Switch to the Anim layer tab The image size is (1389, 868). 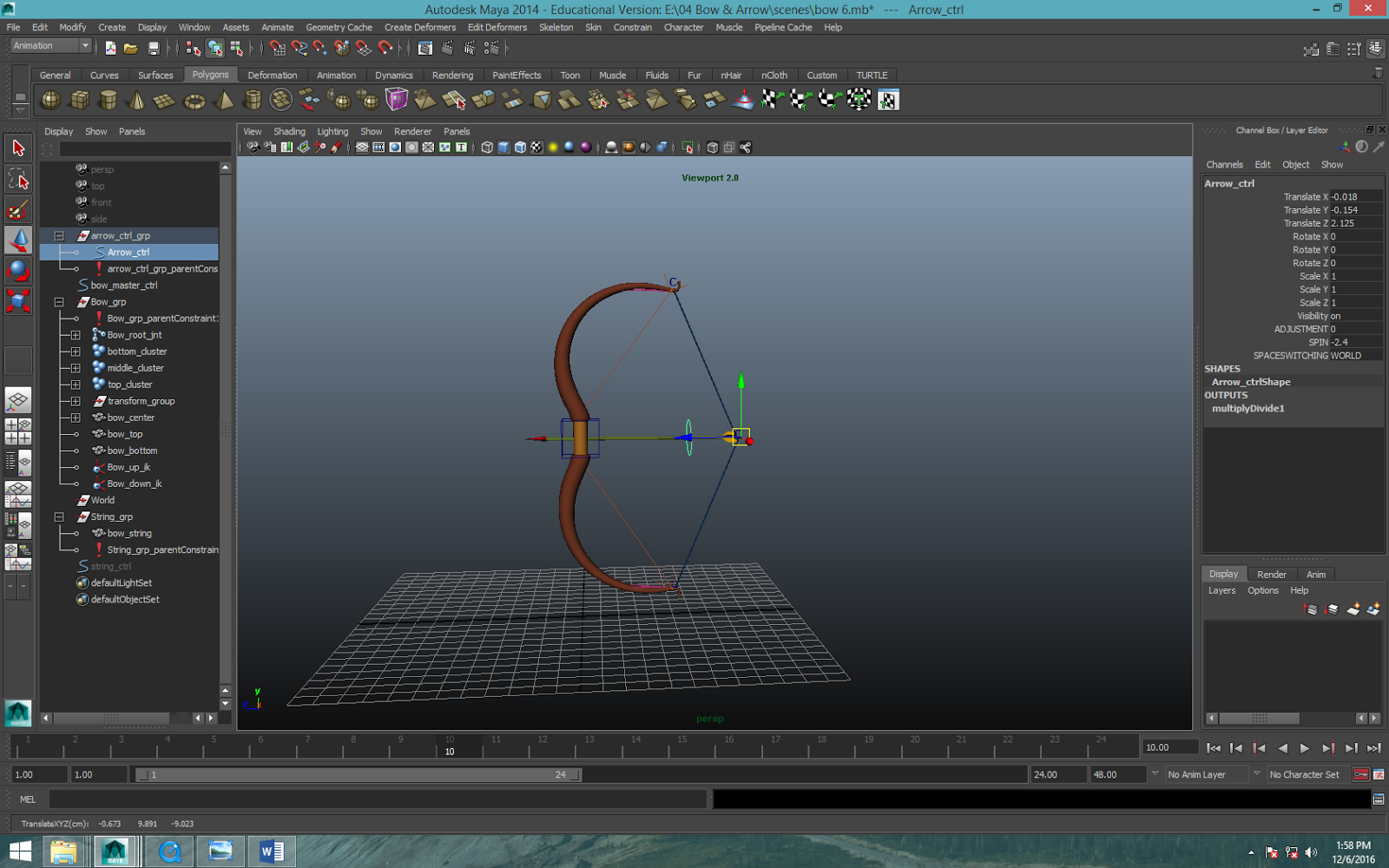1316,575
